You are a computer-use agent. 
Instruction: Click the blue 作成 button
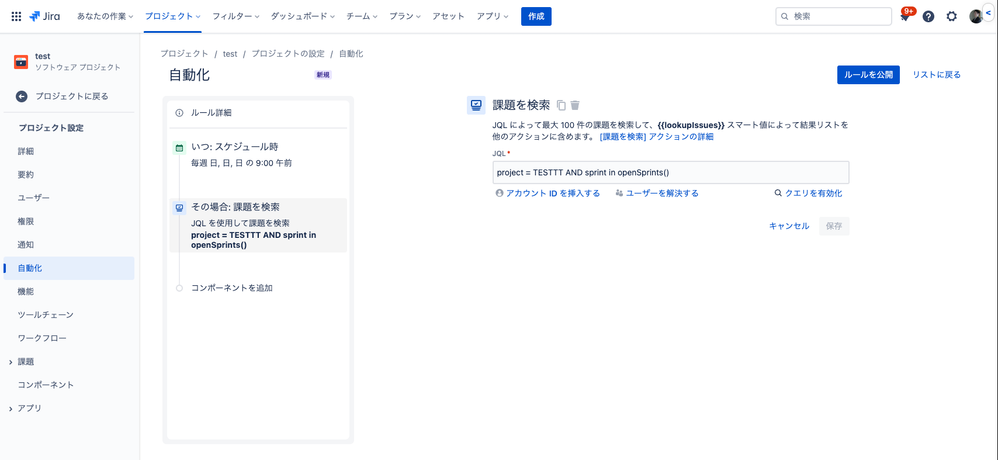pos(536,17)
